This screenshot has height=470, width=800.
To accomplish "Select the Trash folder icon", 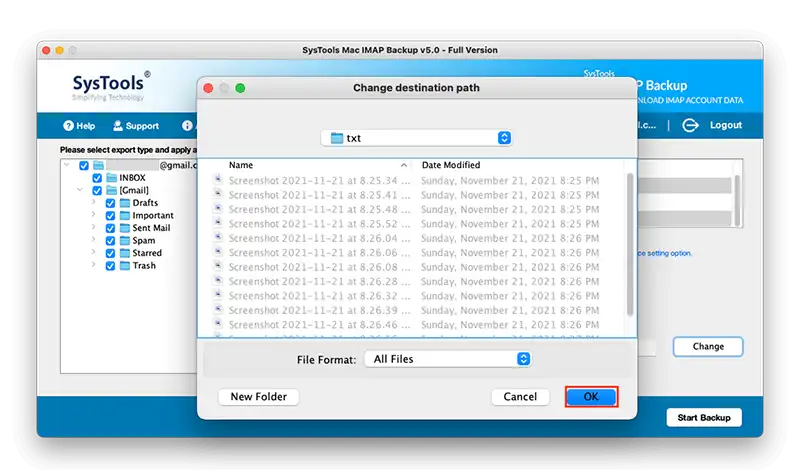I will coord(125,265).
